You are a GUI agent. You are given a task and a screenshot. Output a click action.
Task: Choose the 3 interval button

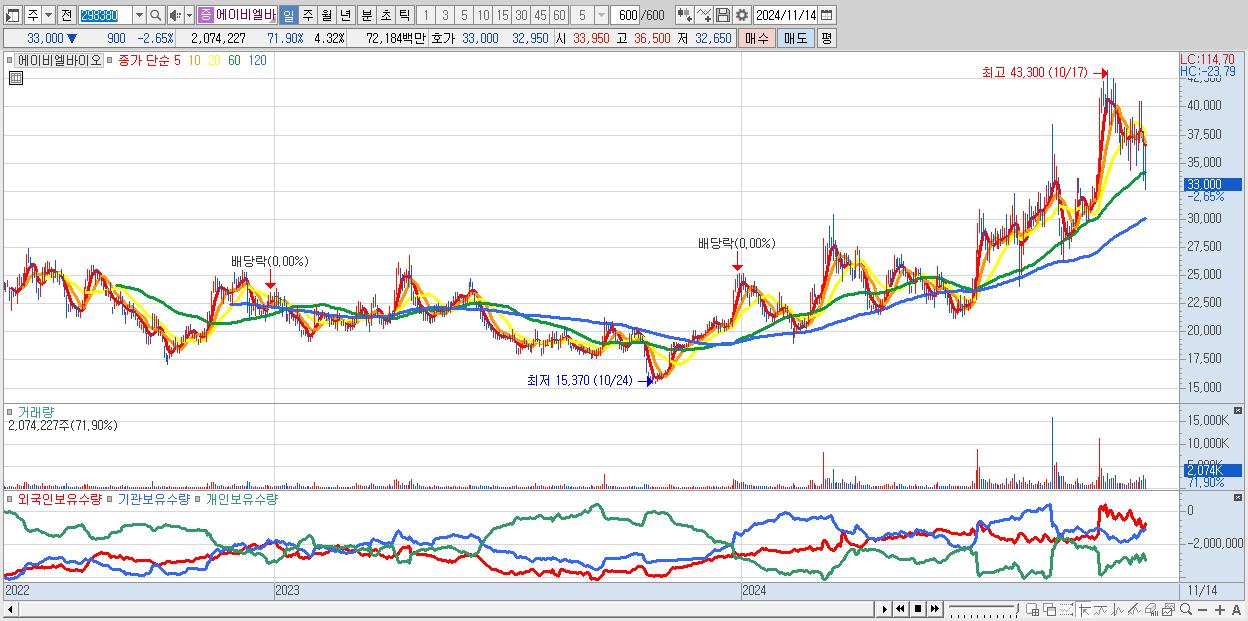pyautogui.click(x=445, y=15)
